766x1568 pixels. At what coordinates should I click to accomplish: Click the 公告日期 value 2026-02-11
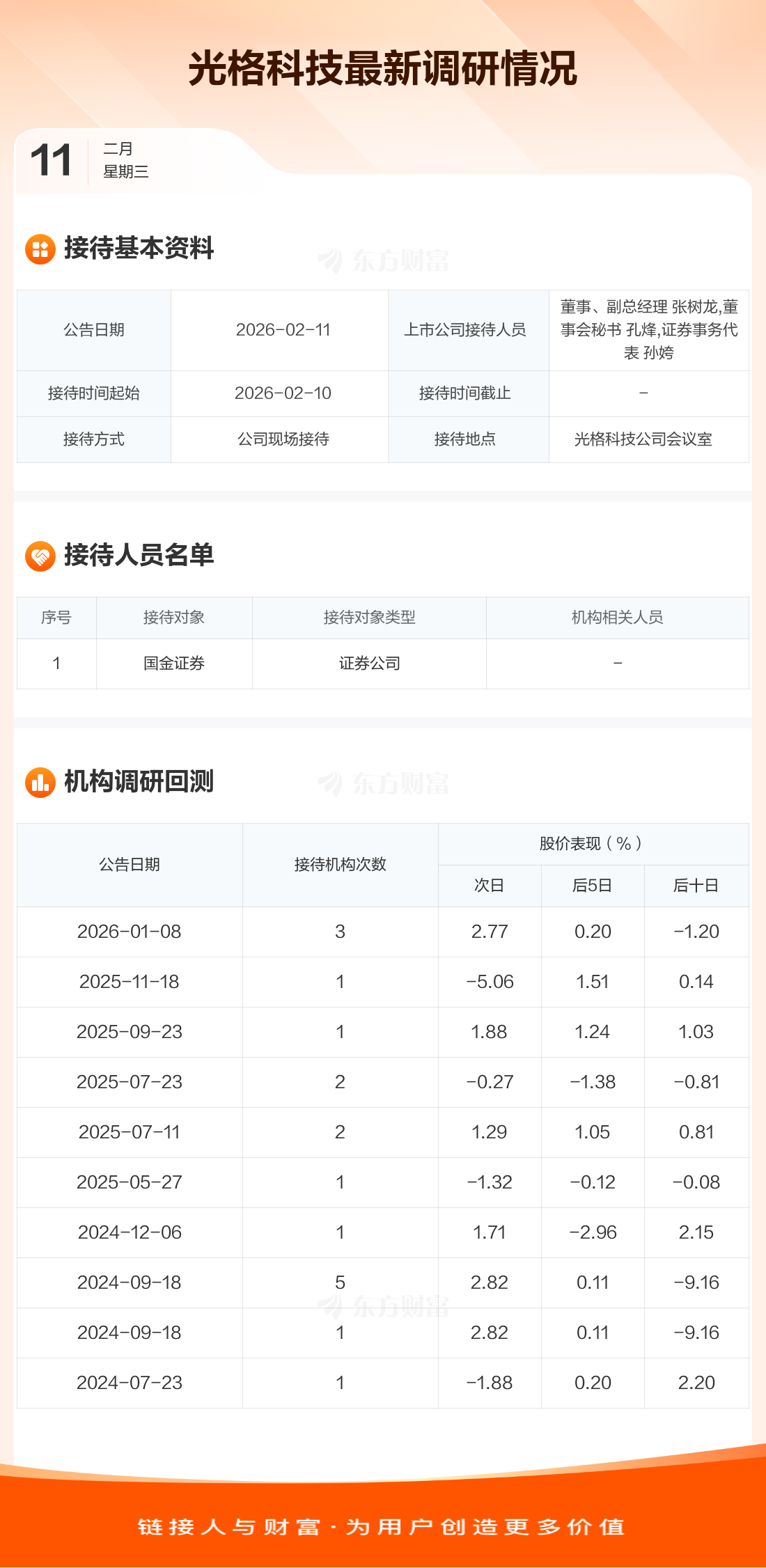pyautogui.click(x=283, y=330)
